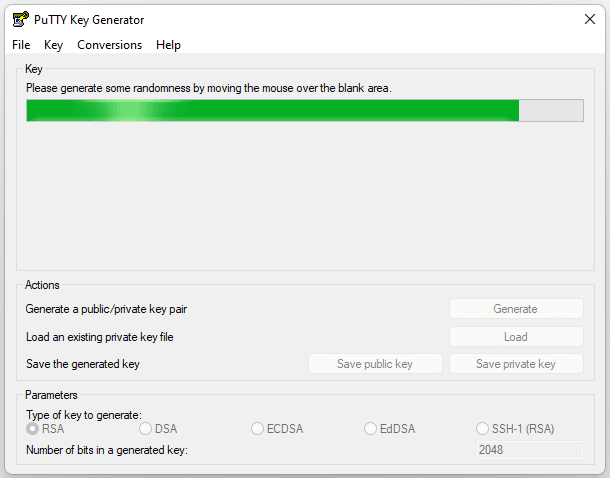Click the Load button for existing key
This screenshot has width=610, height=478.
pyautogui.click(x=516, y=336)
